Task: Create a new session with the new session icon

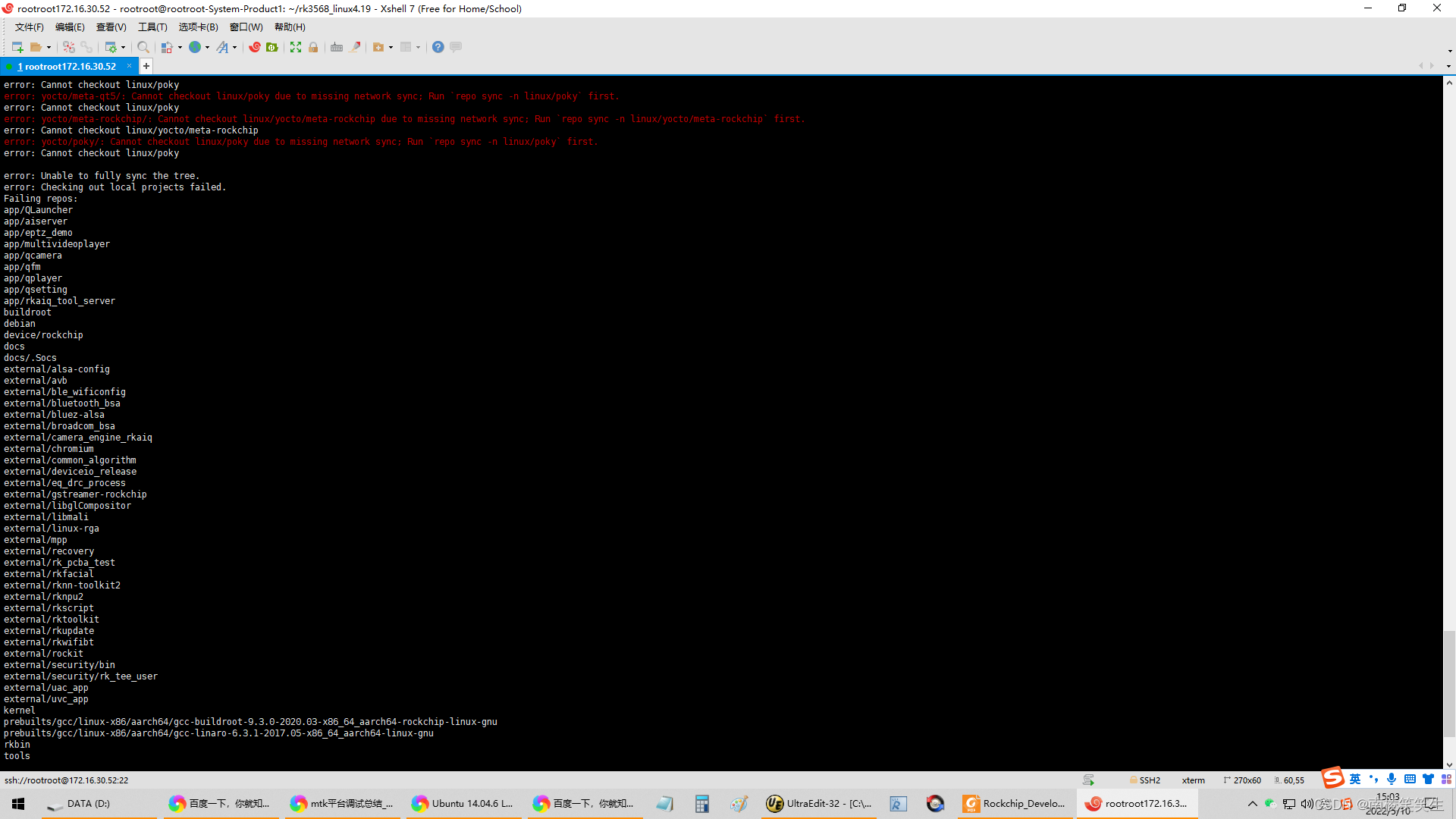Action: pyautogui.click(x=17, y=46)
